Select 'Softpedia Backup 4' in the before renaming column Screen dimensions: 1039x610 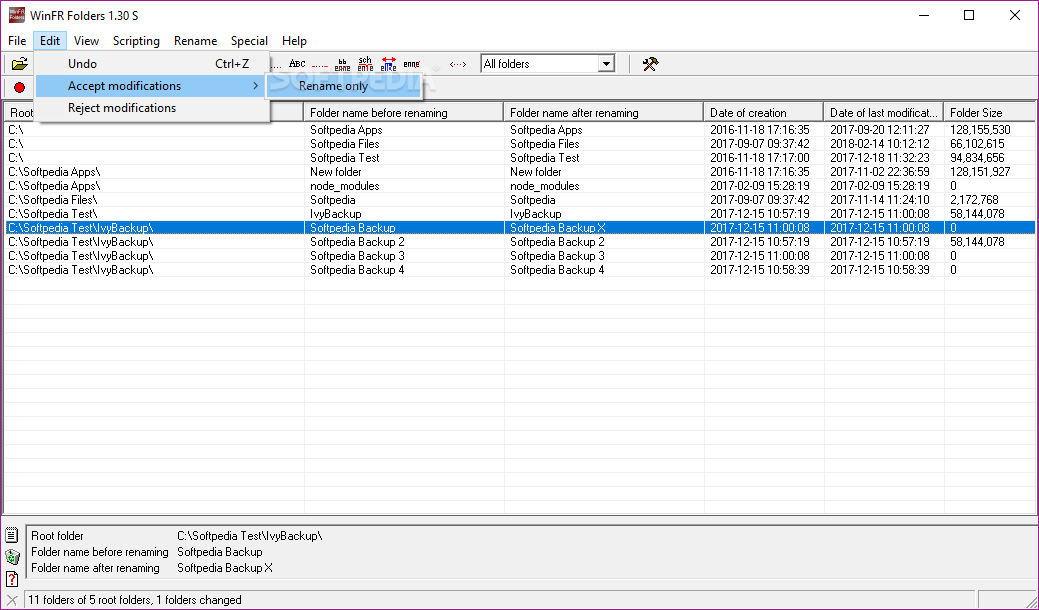tap(357, 270)
